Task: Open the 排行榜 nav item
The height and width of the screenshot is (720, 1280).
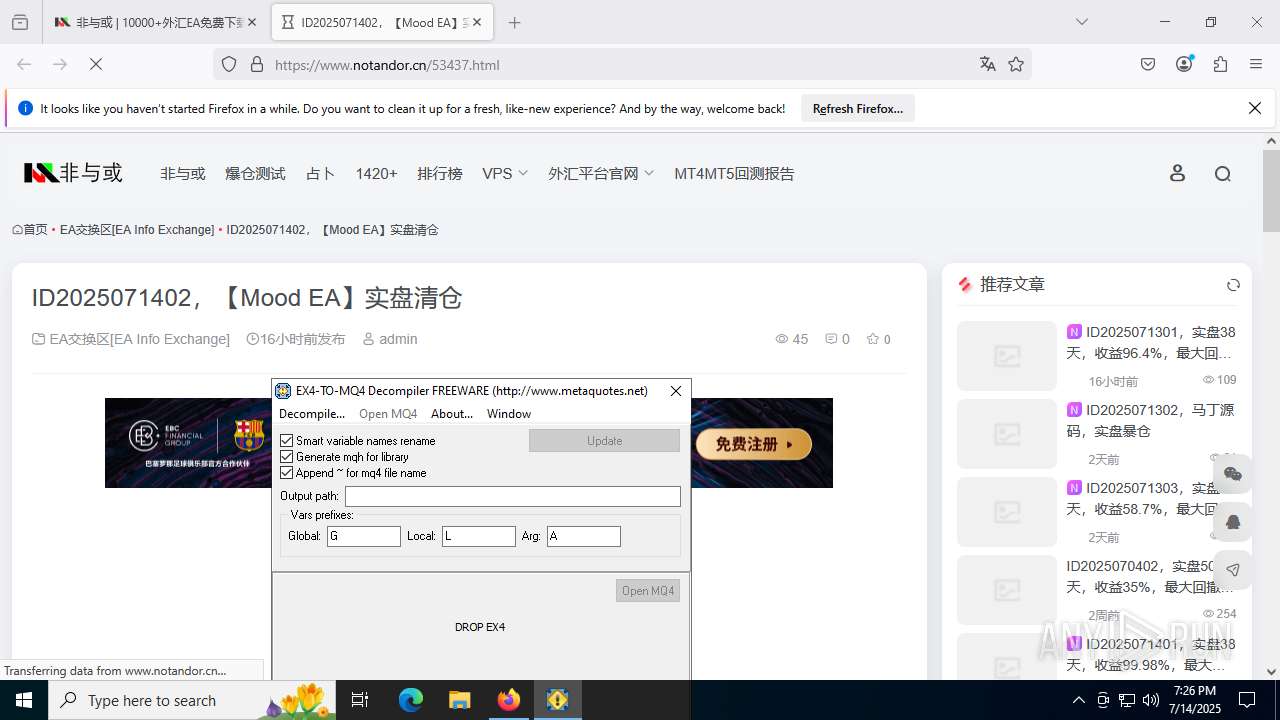Action: [x=440, y=173]
